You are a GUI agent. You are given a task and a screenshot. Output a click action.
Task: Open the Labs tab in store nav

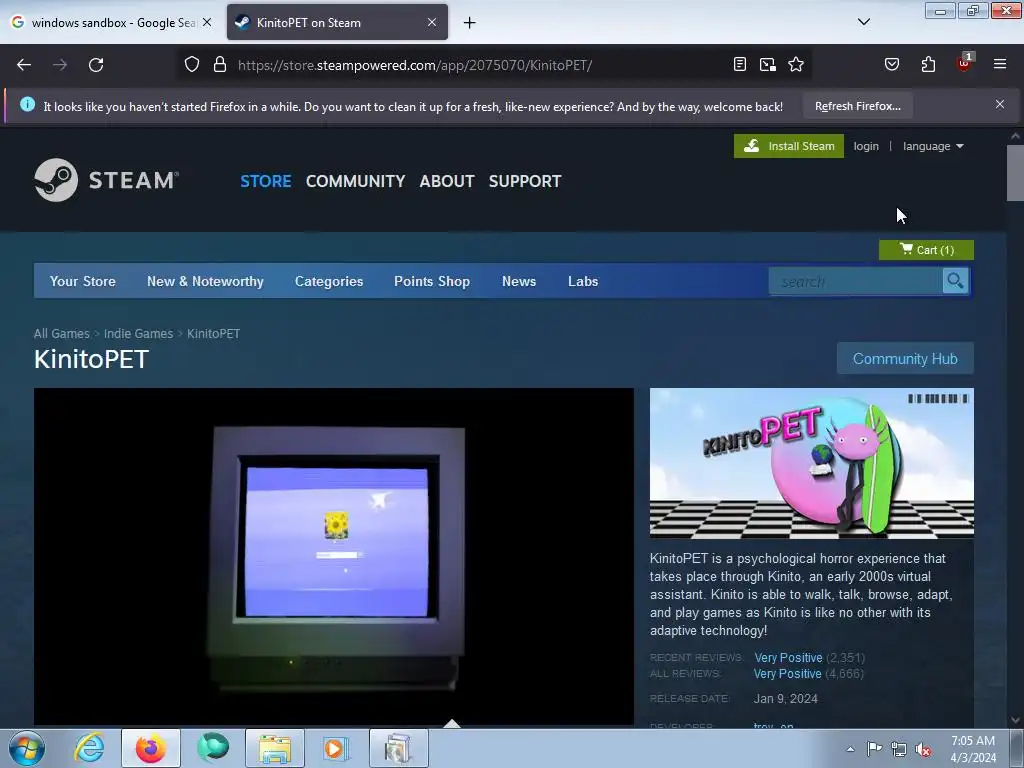point(583,281)
